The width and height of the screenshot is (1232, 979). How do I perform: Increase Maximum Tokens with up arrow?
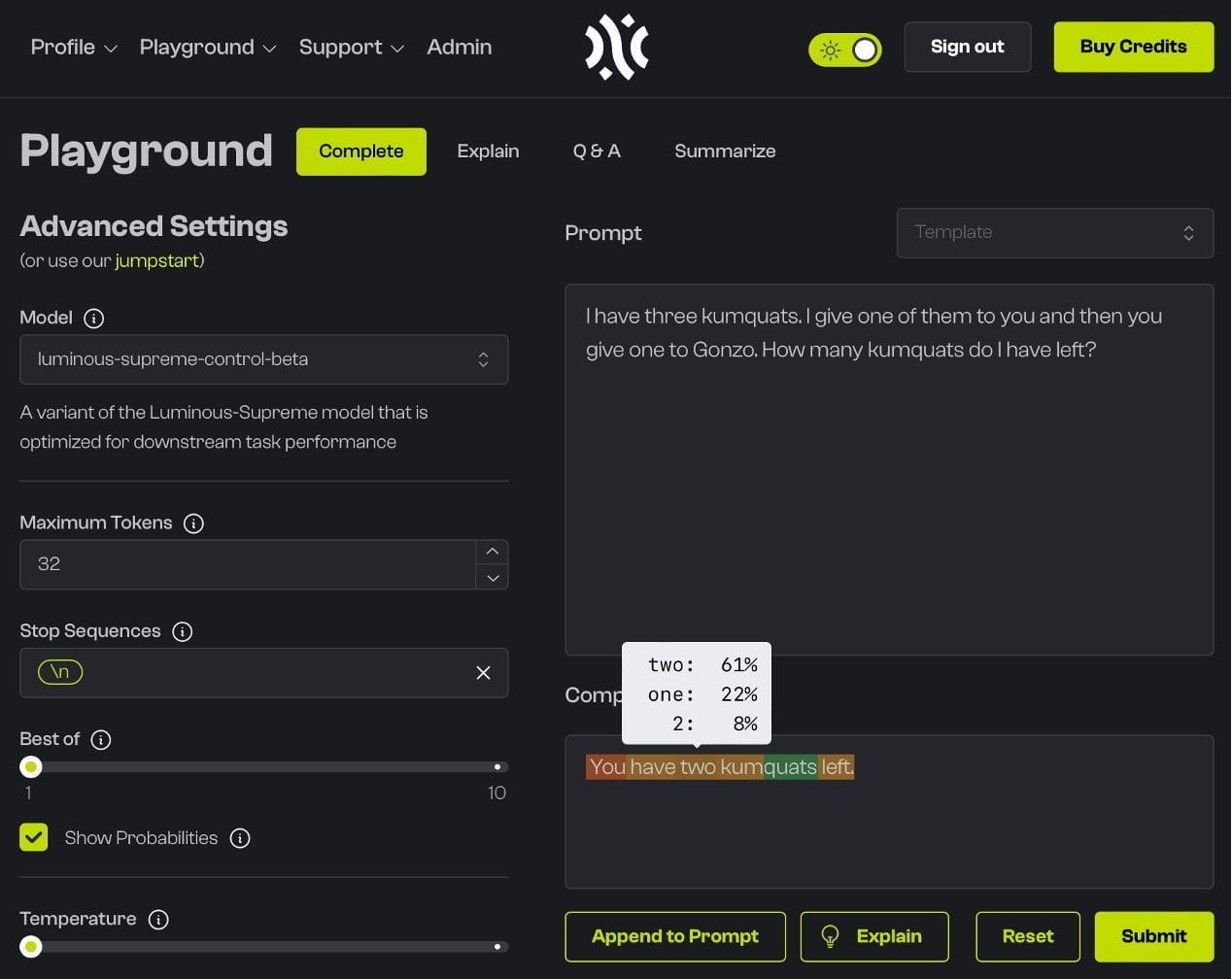(x=493, y=552)
